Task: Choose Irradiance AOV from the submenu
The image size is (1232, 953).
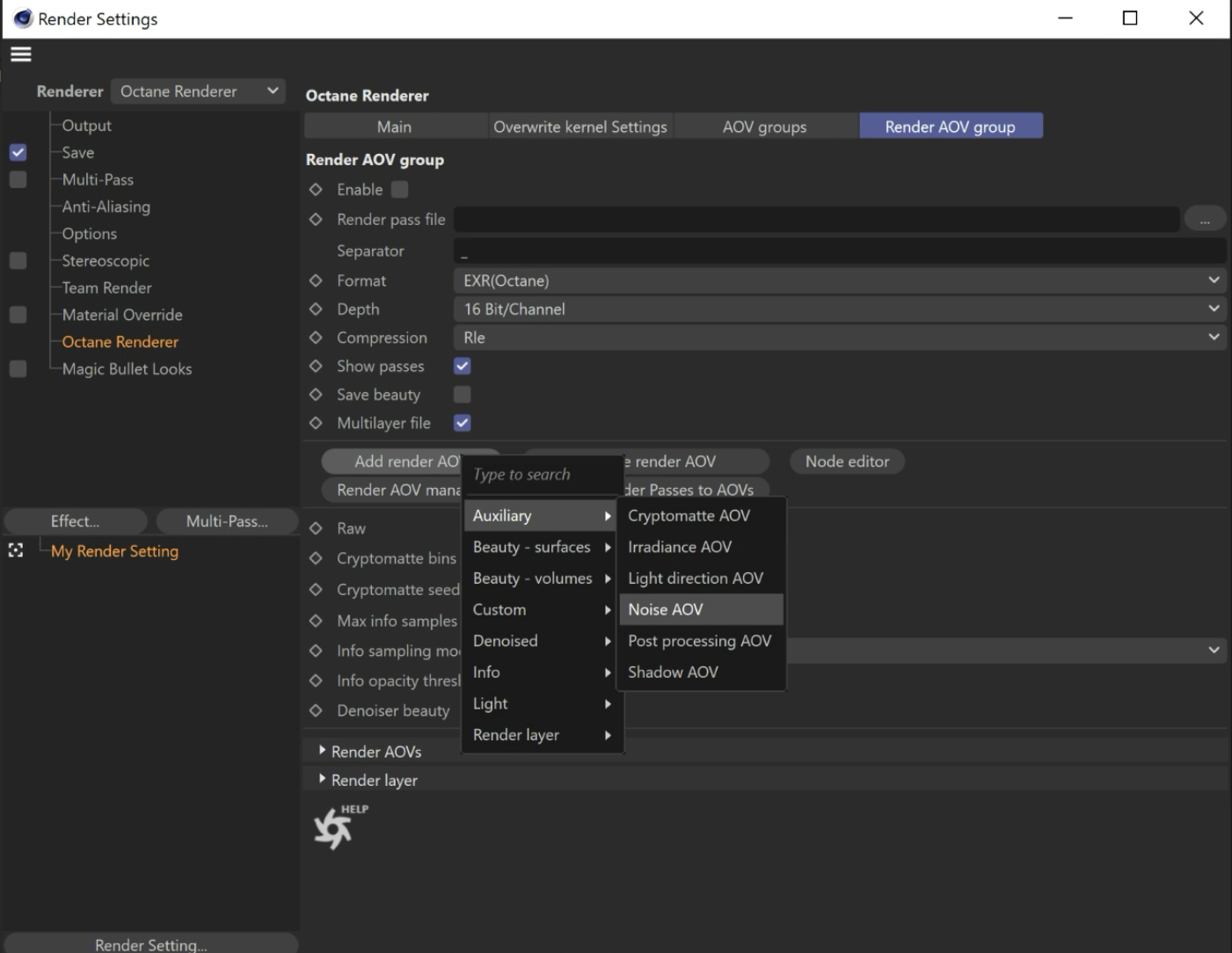Action: click(701, 547)
